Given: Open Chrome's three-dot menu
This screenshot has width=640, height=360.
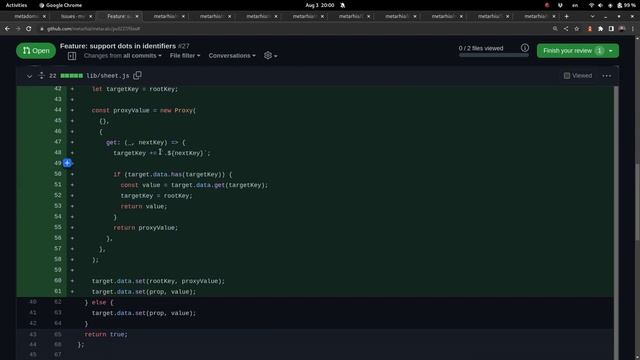Looking at the screenshot, I should pyautogui.click(x=633, y=29).
